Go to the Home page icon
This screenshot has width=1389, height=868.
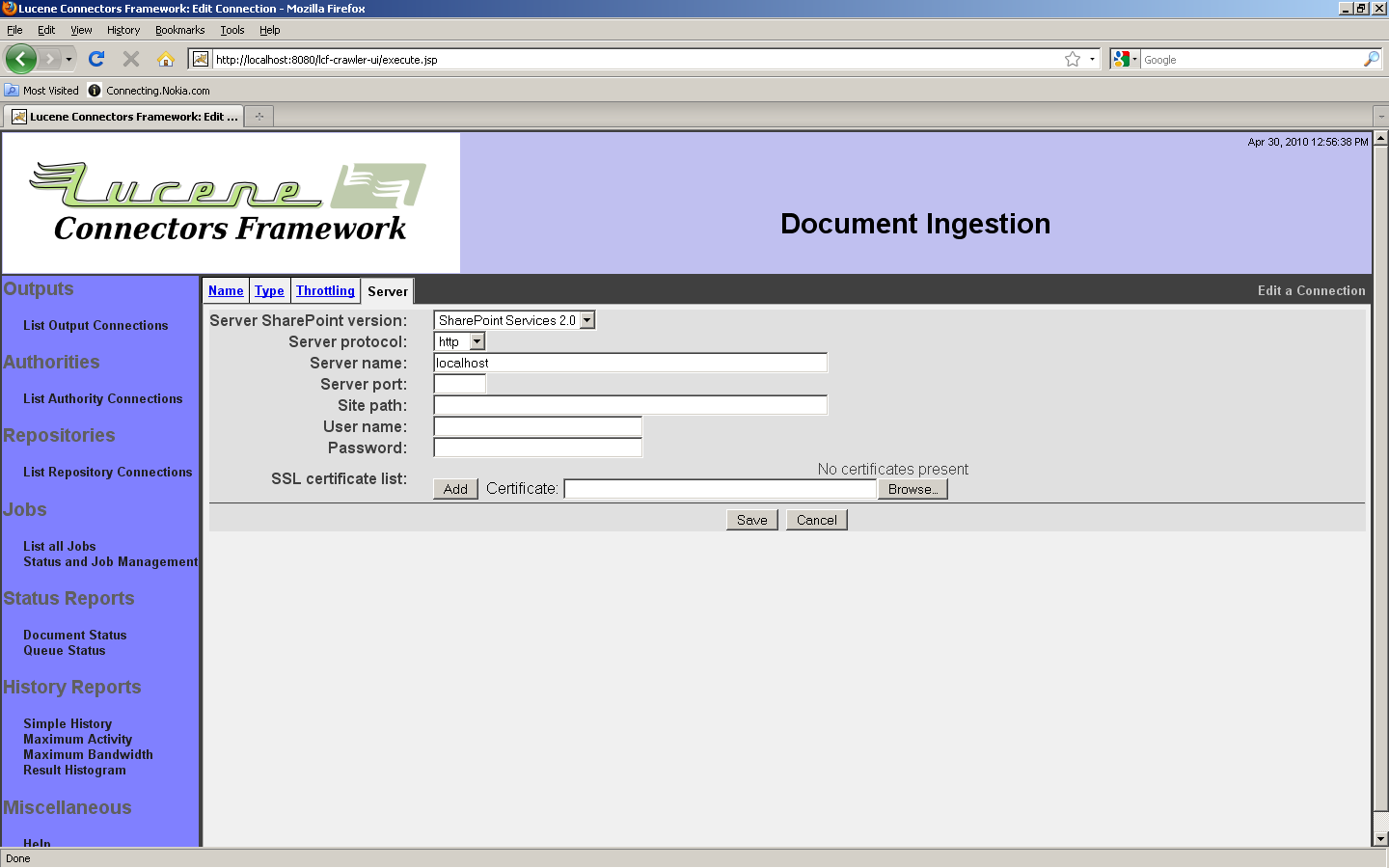pos(166,59)
